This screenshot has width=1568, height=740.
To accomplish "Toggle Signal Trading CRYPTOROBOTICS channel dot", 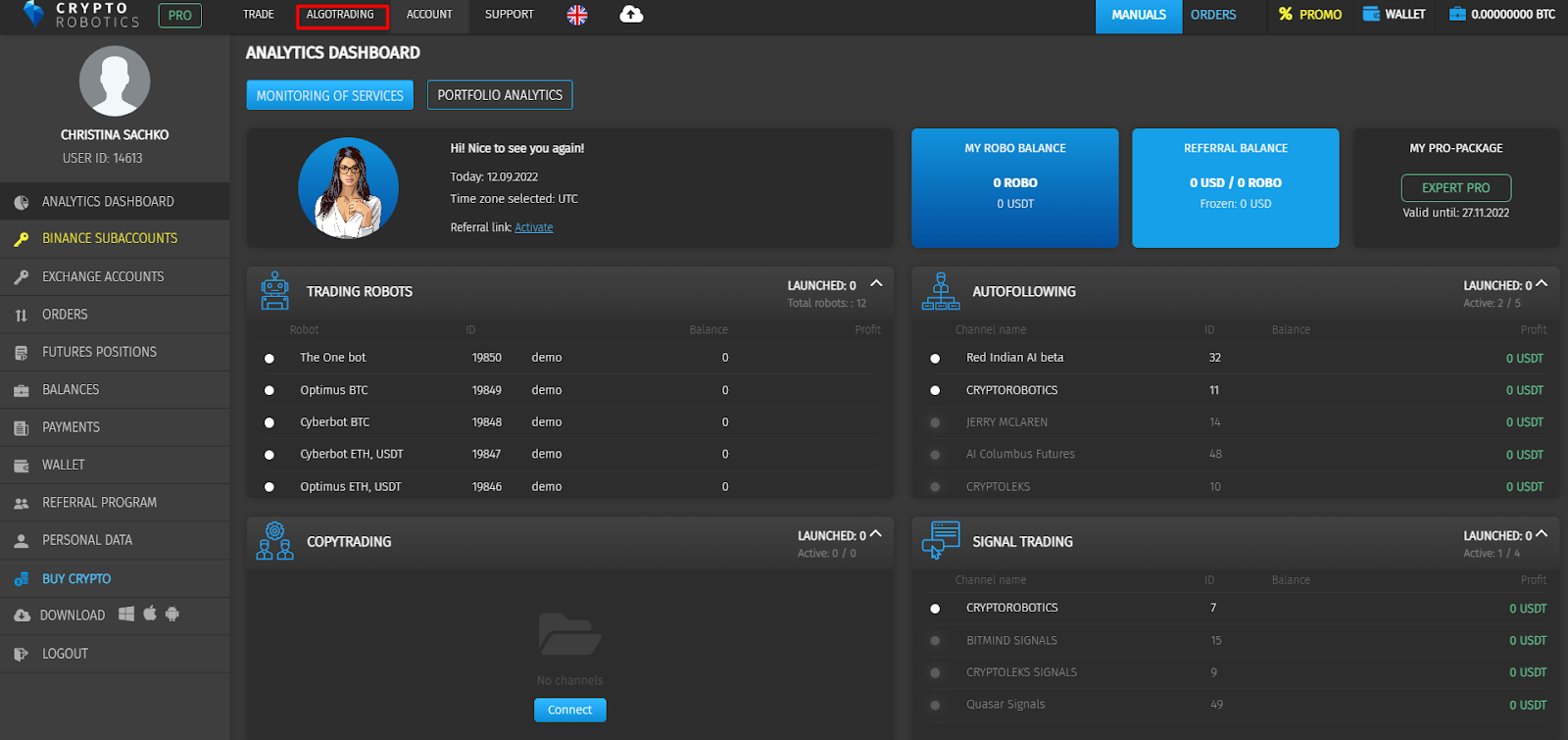I will (x=935, y=609).
